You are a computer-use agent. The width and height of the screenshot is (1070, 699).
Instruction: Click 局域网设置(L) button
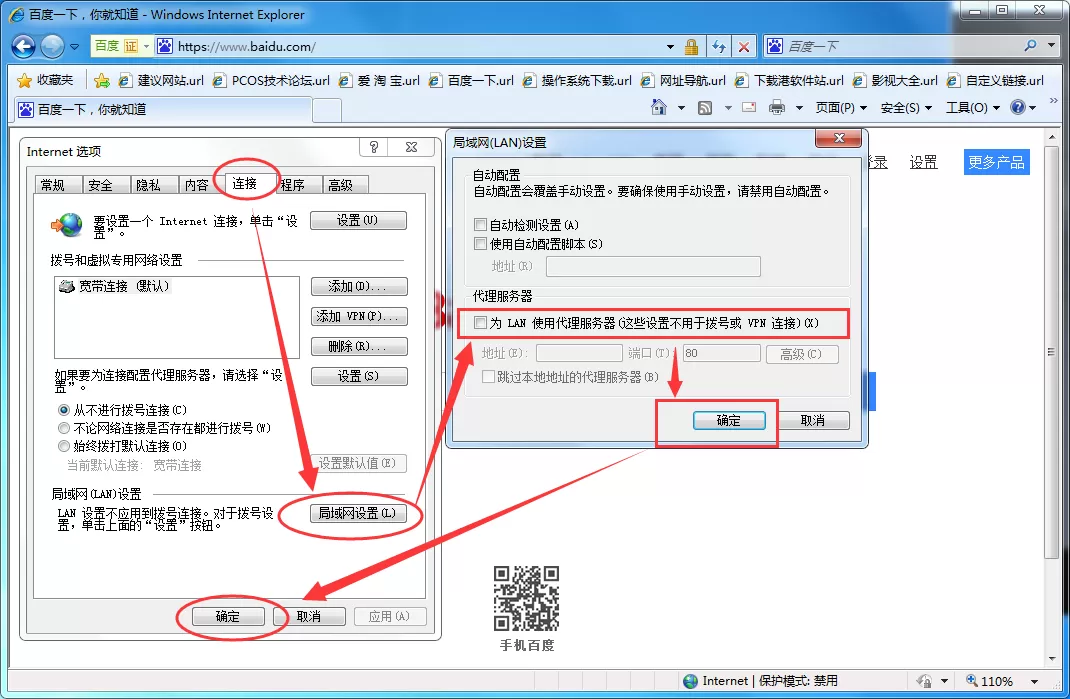(x=358, y=513)
